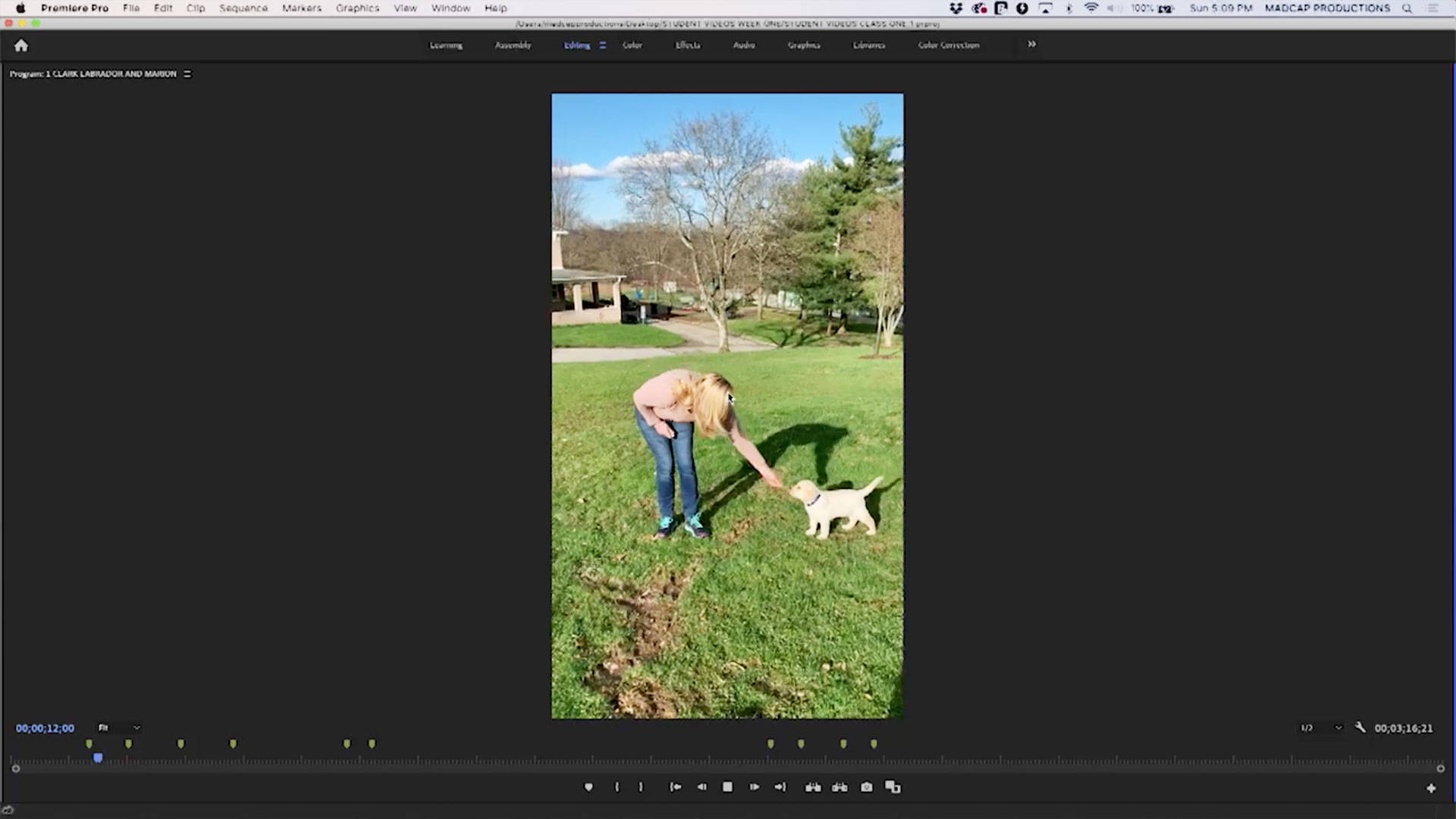Image resolution: width=1456 pixels, height=819 pixels.
Task: Click the Go to Out point button
Action: pyautogui.click(x=780, y=787)
